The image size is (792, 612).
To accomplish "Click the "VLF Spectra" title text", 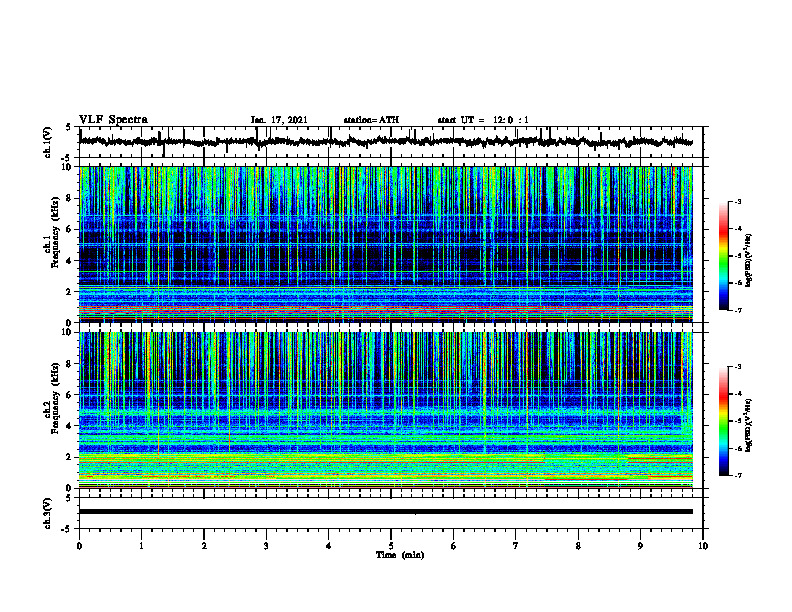I will (x=113, y=120).
